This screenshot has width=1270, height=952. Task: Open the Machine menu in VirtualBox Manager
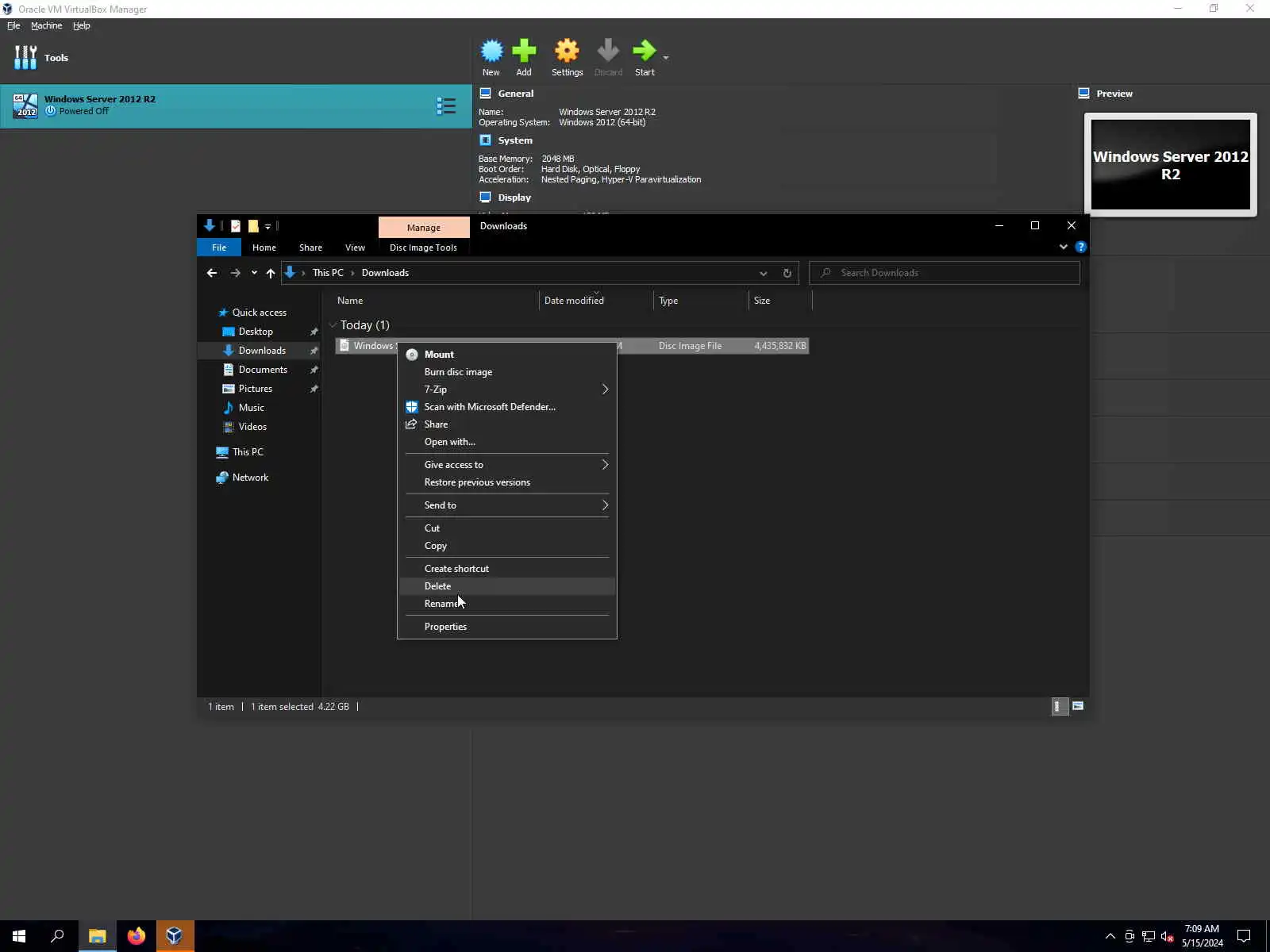point(46,25)
